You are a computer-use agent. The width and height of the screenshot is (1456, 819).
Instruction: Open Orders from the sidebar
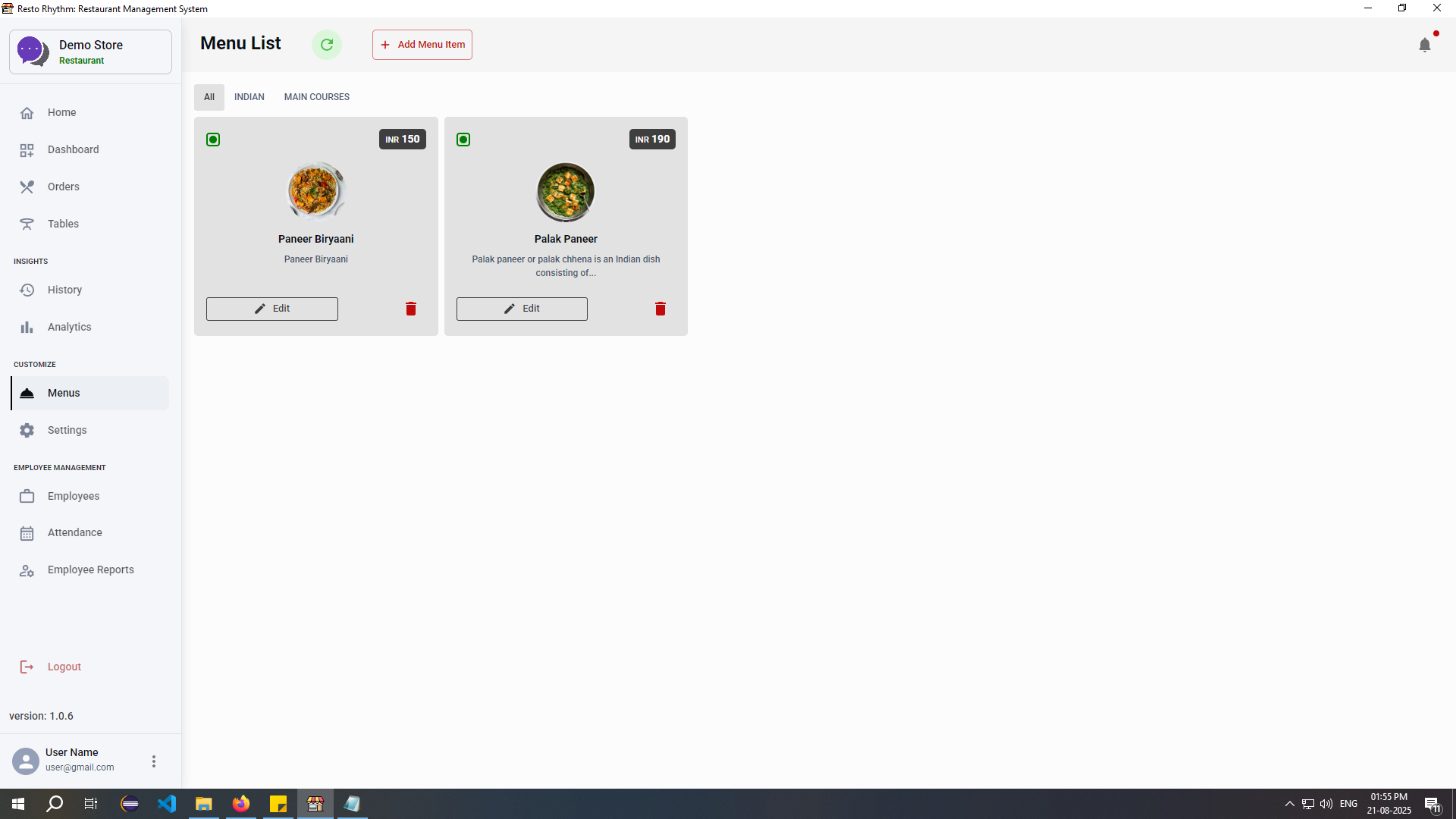tap(63, 187)
